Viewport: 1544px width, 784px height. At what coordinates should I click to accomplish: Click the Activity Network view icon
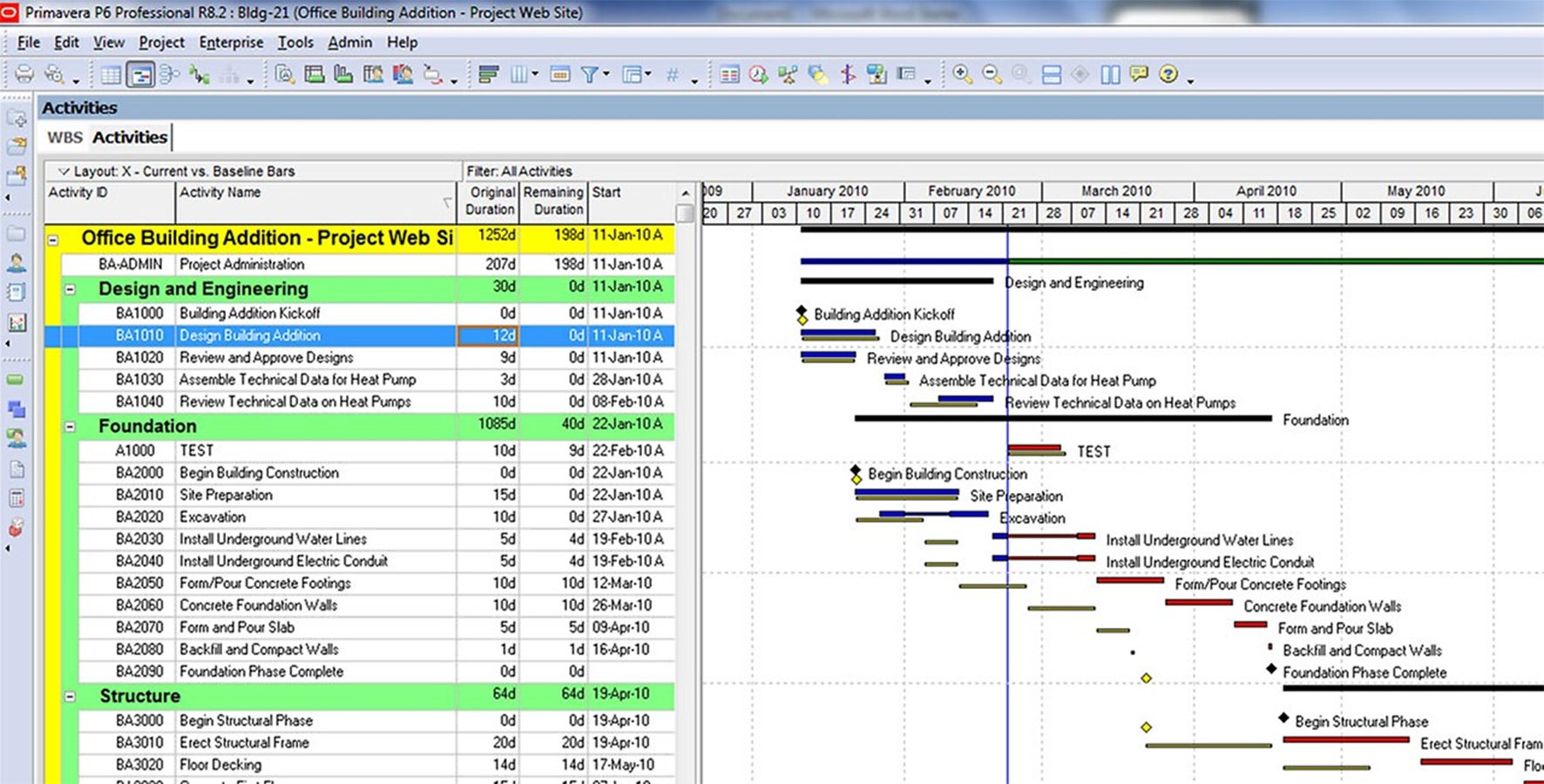coord(169,75)
